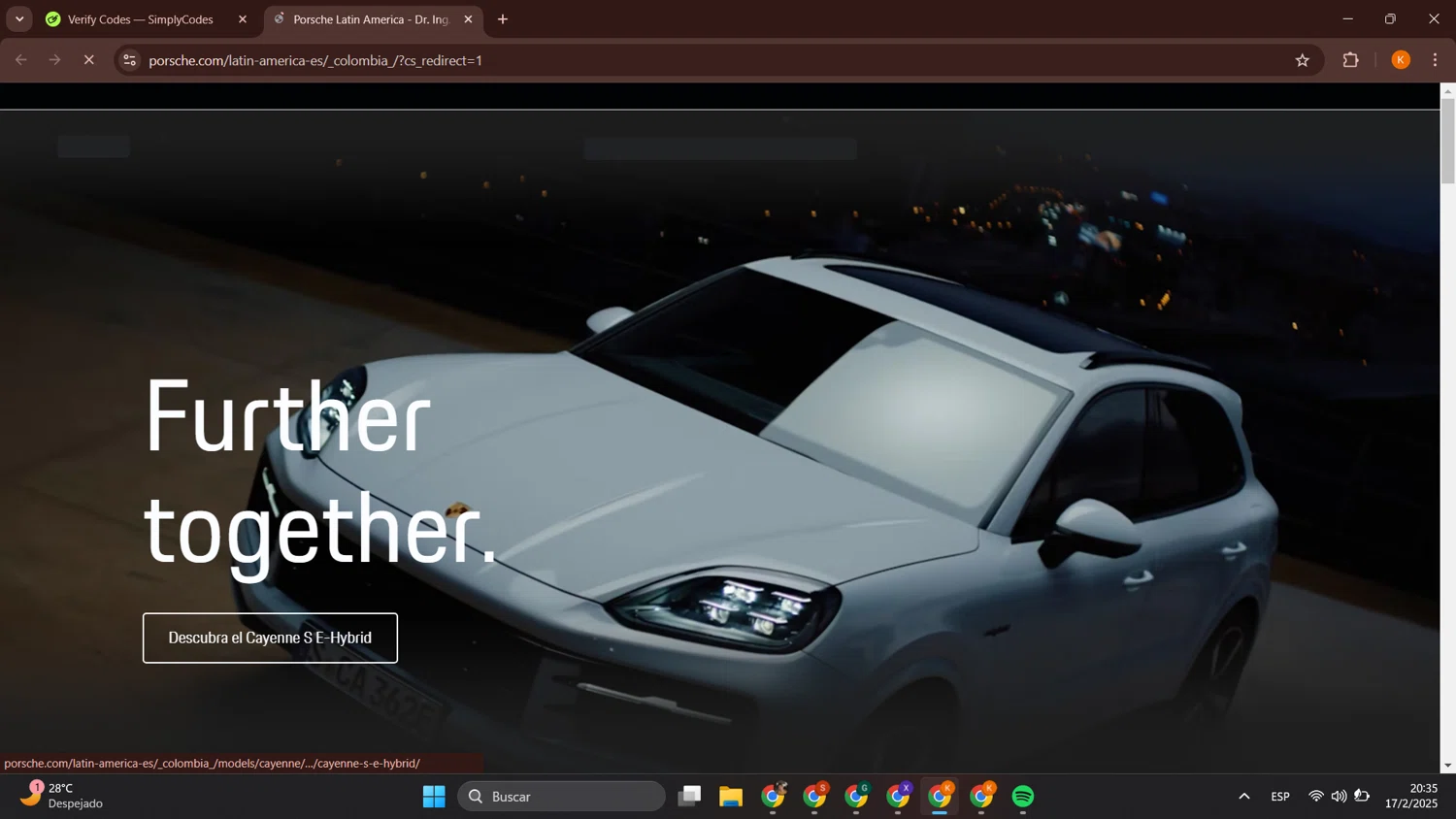Click the scrollbar down arrow
The image size is (1456, 819).
(x=1447, y=766)
